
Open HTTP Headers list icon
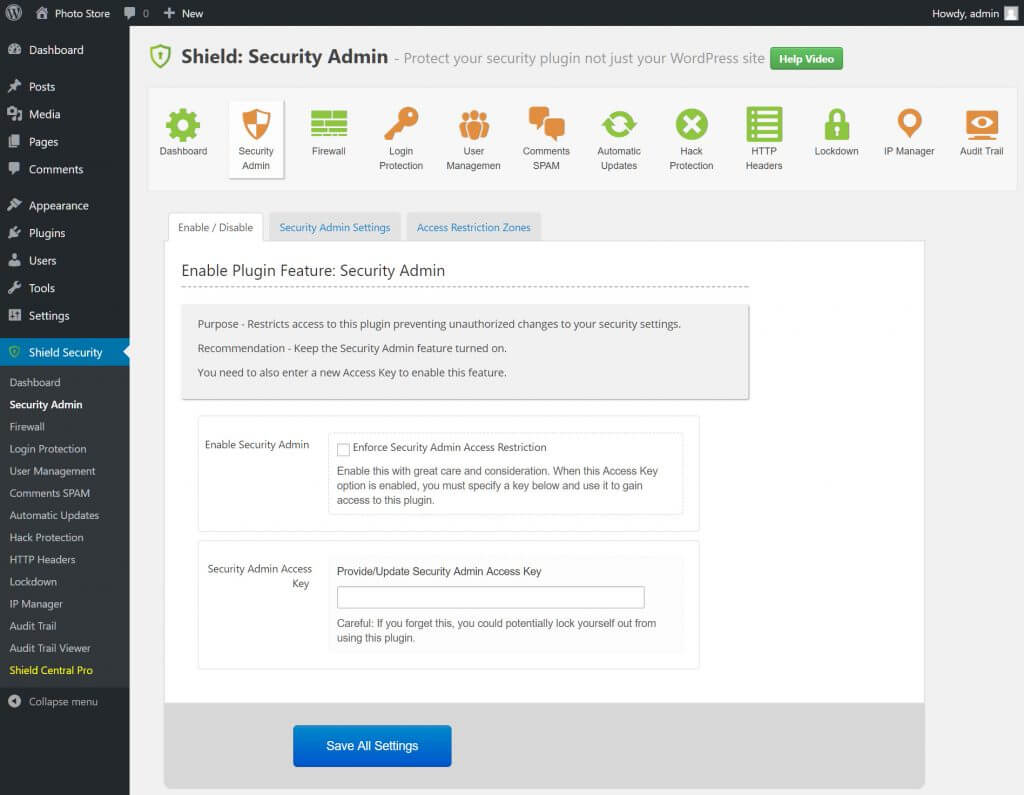764,124
